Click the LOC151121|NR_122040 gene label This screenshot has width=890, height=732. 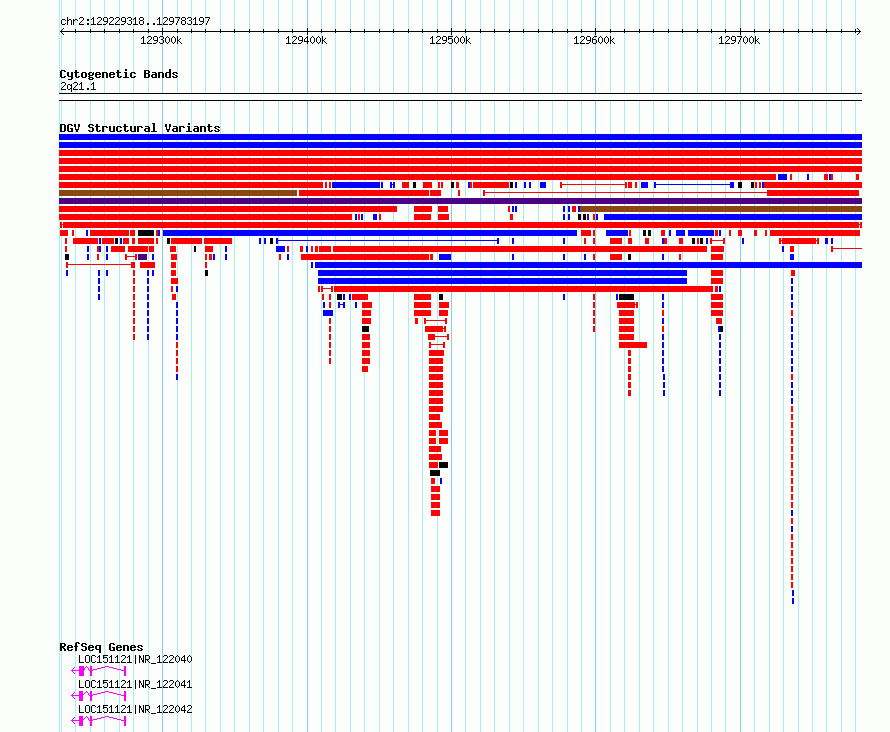[x=135, y=659]
